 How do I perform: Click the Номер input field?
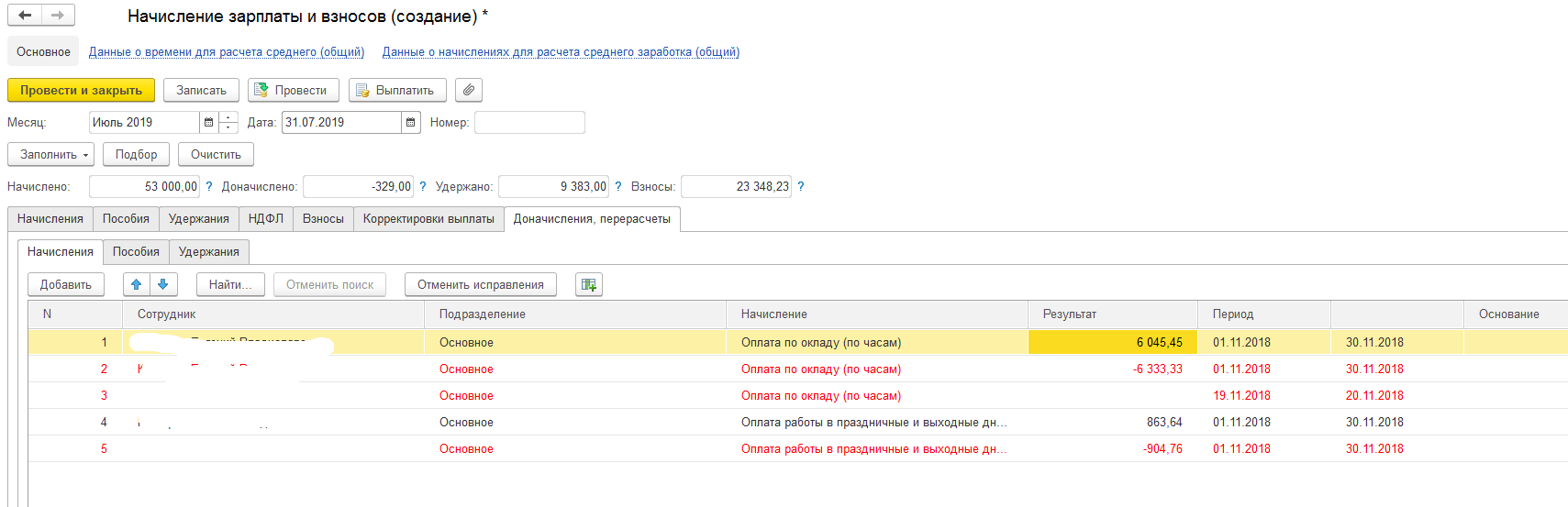pyautogui.click(x=529, y=123)
